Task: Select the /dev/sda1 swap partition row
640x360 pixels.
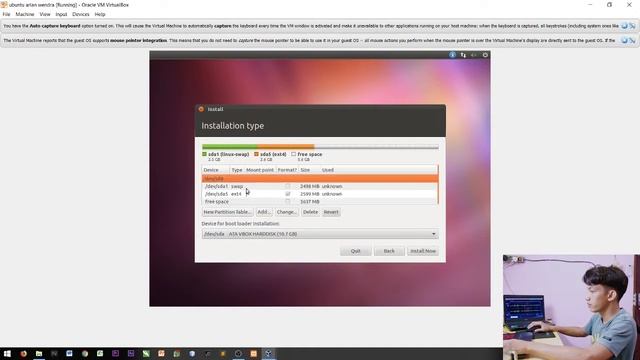Action: click(320, 186)
